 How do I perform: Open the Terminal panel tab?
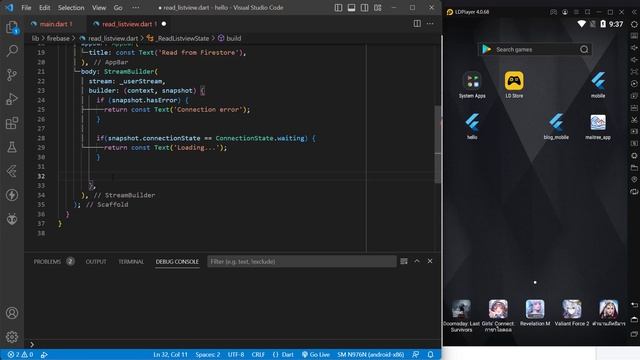(131, 262)
